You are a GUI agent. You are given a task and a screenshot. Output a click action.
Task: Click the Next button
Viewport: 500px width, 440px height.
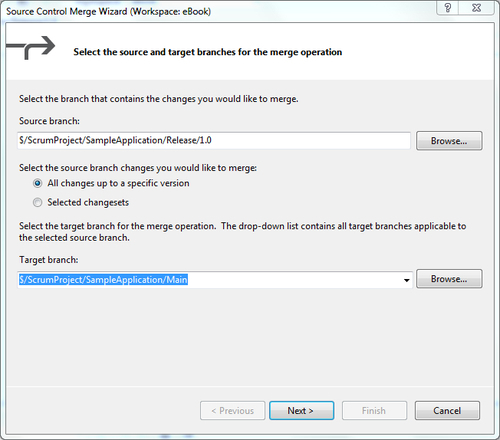[x=301, y=410]
